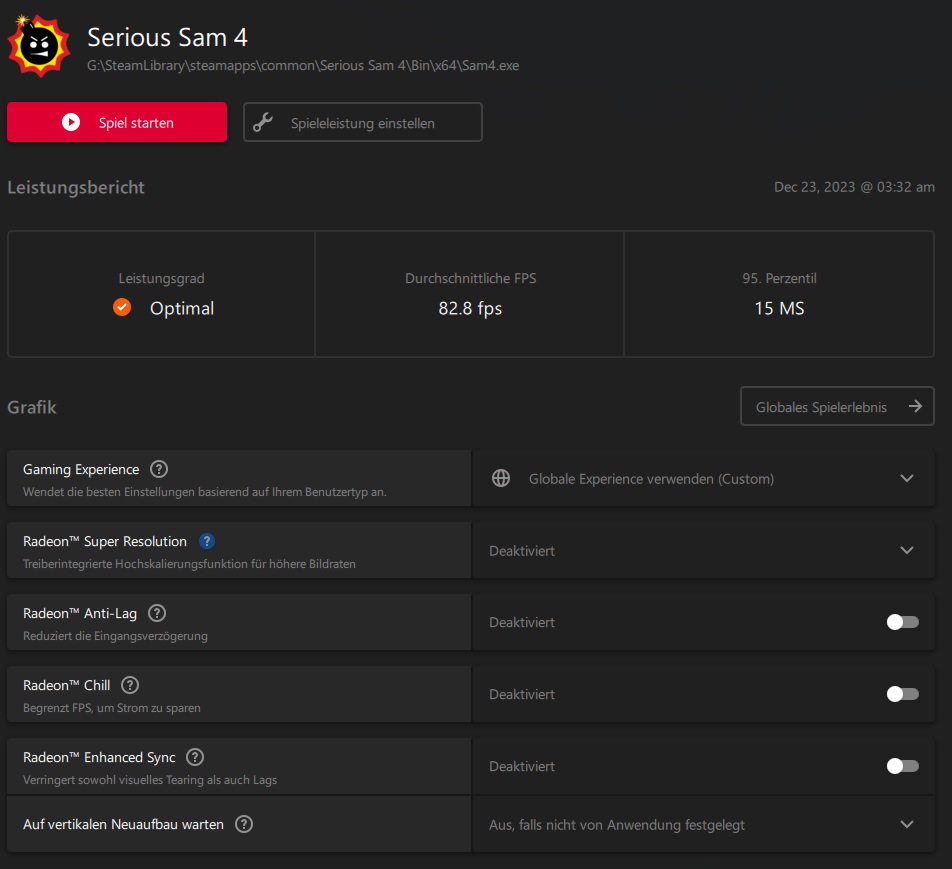The width and height of the screenshot is (952, 869).
Task: Click the globe icon in Gaming Experience dropdown
Action: tap(501, 479)
